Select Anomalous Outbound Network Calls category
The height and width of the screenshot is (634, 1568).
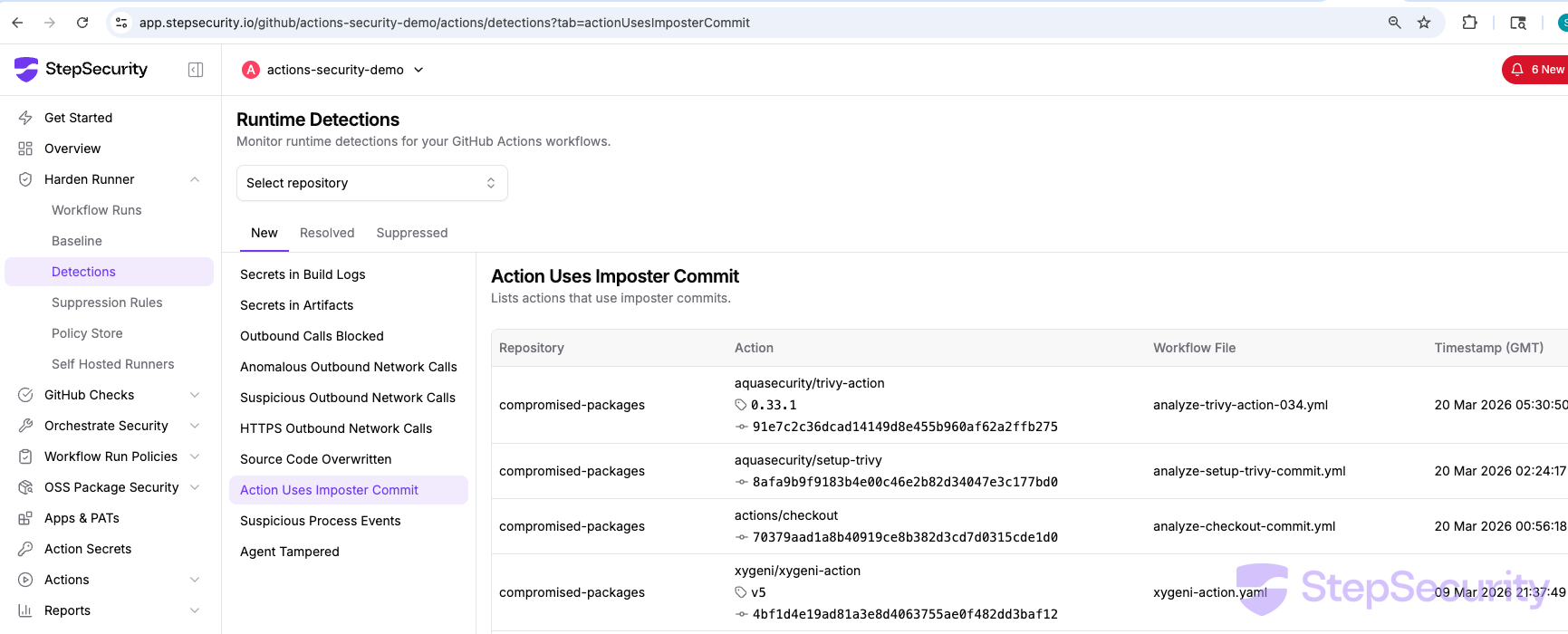[x=349, y=367]
